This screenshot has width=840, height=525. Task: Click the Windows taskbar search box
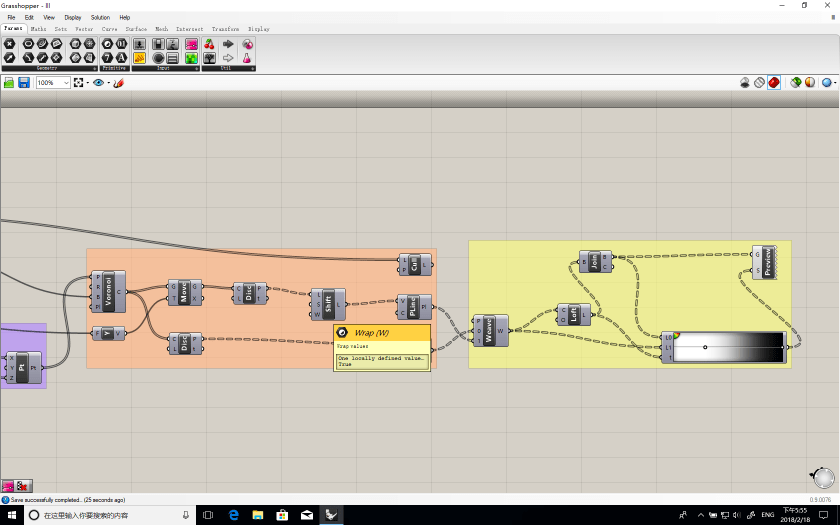[105, 515]
